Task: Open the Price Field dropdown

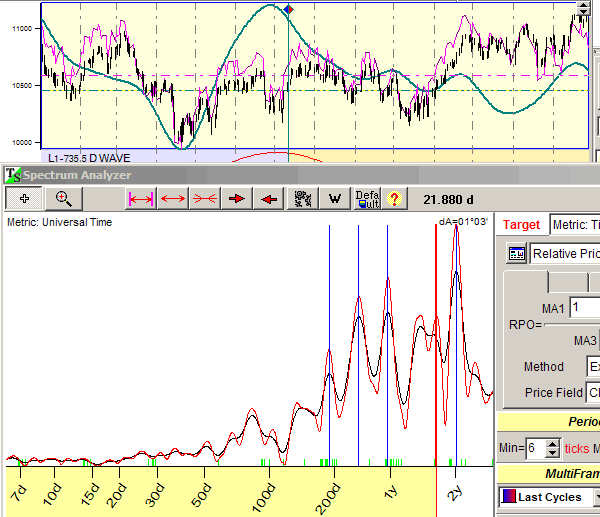Action: pos(593,393)
